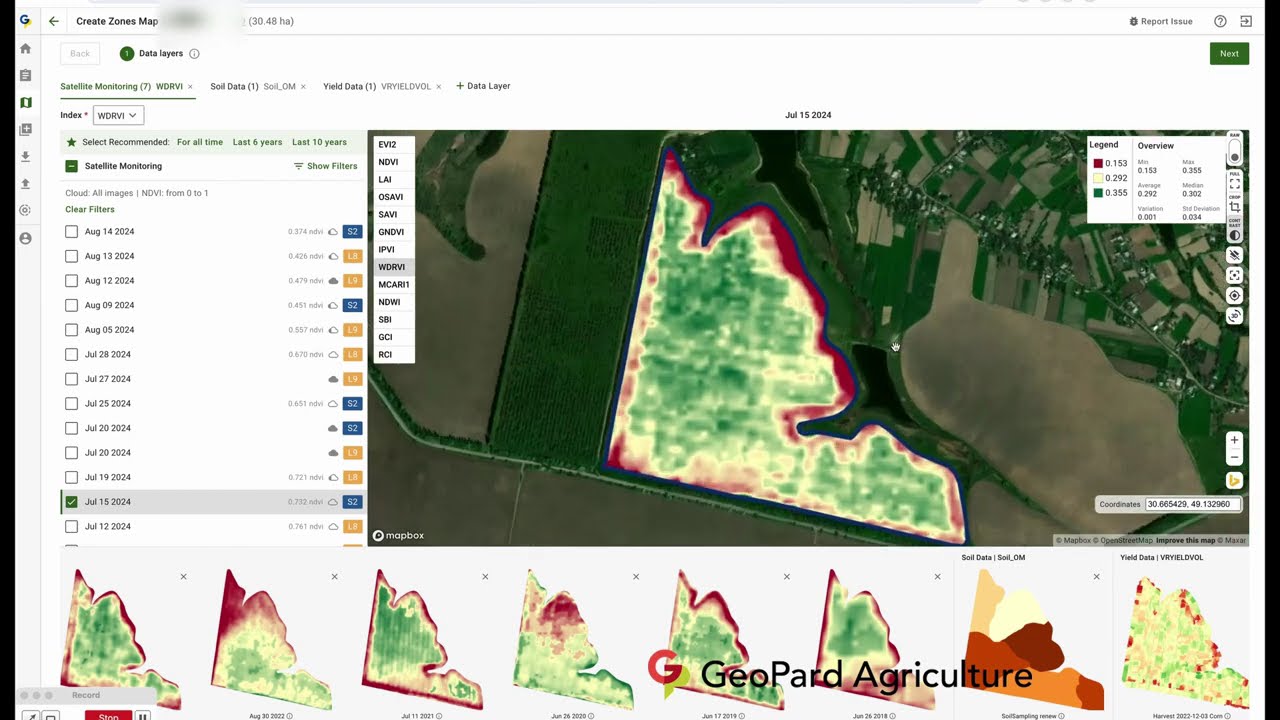Select the Aug 30 2022 thumbnail

(x=271, y=639)
